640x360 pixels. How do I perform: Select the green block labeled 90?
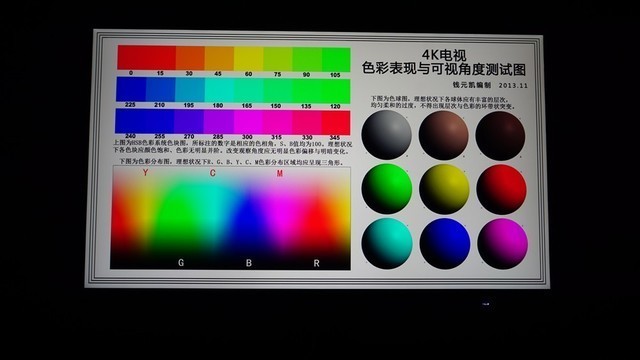click(307, 60)
